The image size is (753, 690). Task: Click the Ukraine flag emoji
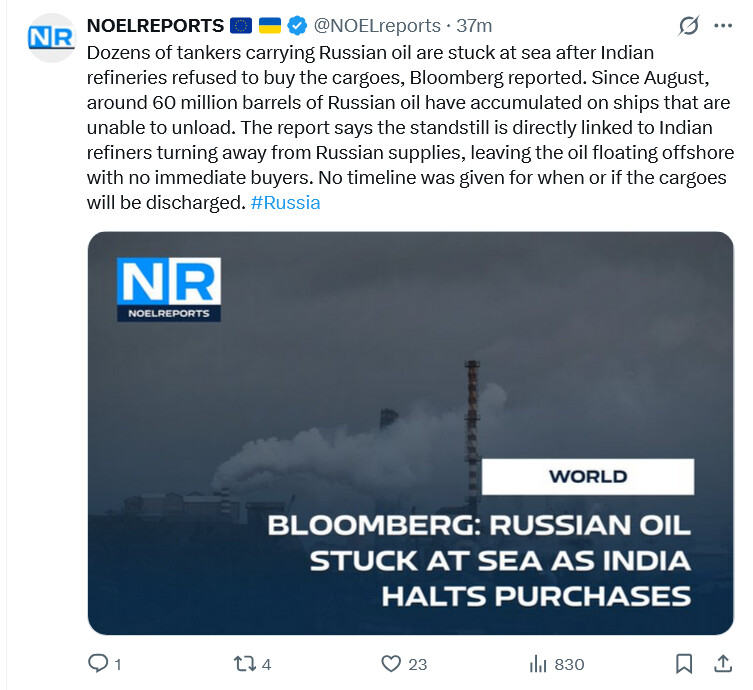tap(270, 25)
